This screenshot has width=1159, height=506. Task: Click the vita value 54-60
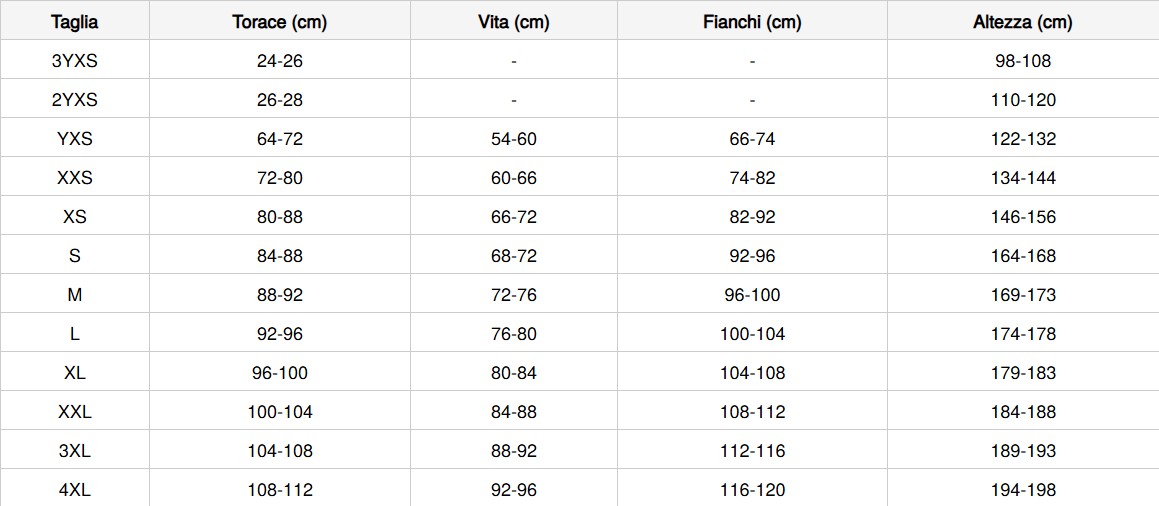pos(513,139)
